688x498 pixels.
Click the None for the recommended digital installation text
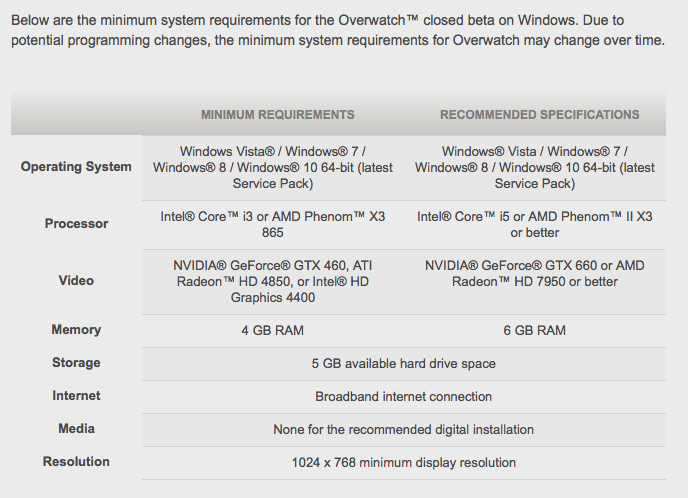point(404,430)
